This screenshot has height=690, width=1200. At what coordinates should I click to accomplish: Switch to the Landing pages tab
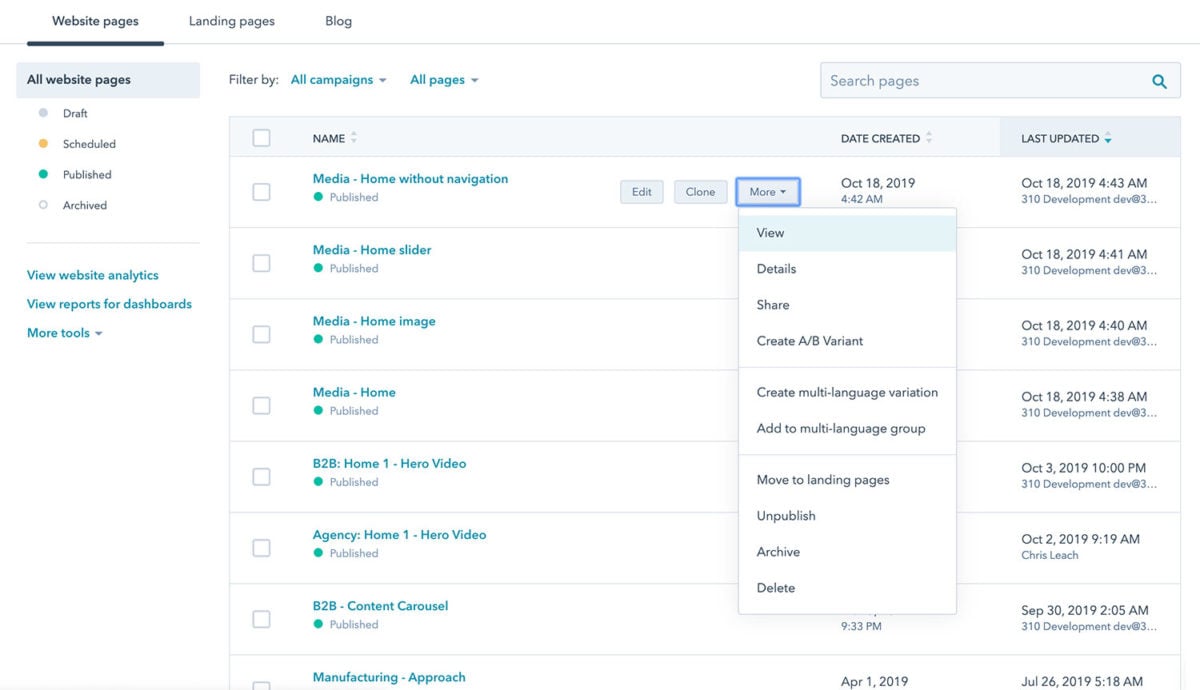(x=231, y=21)
